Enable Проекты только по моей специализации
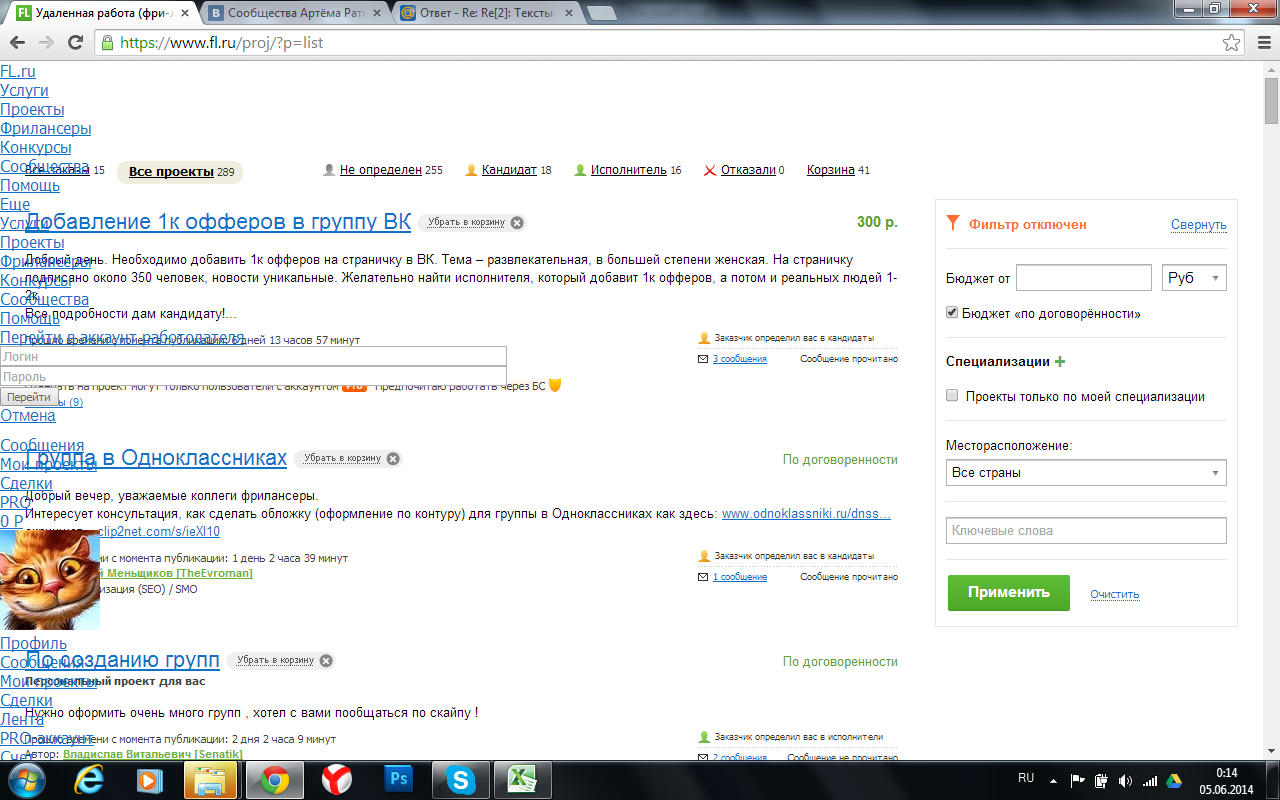Viewport: 1280px width, 800px height. click(x=952, y=396)
